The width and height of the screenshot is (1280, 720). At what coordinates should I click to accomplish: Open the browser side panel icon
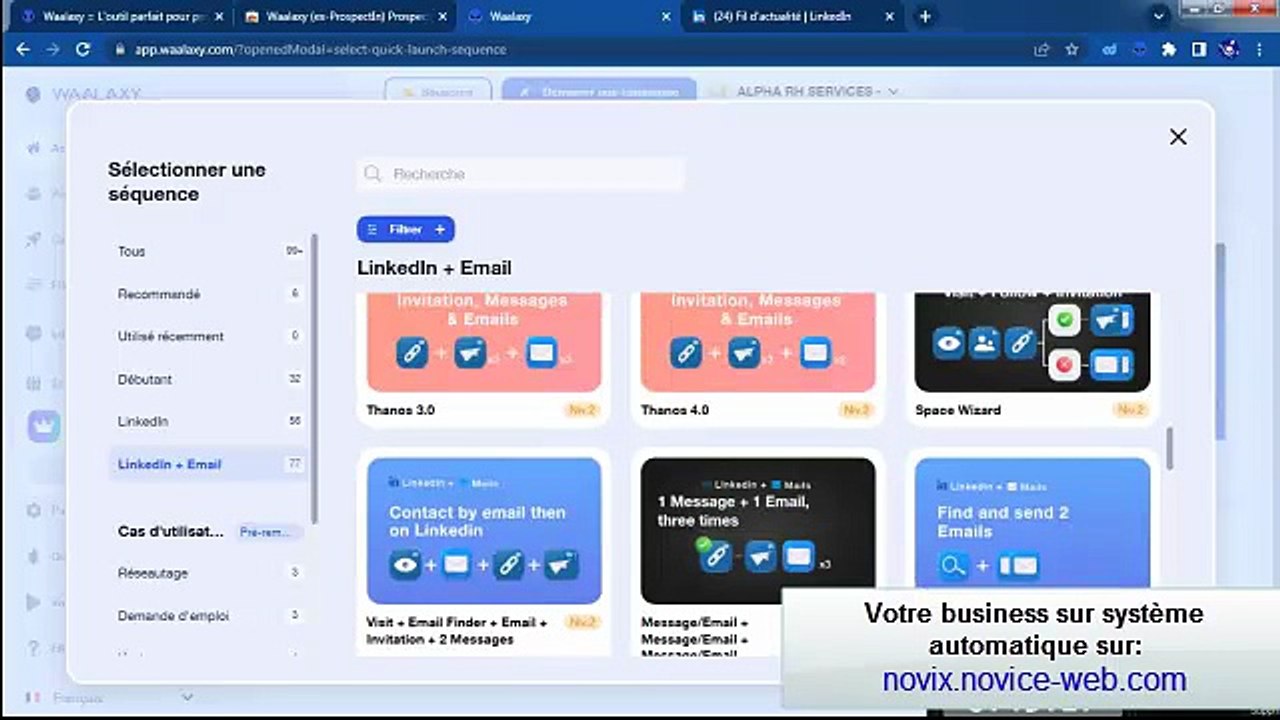pyautogui.click(x=1199, y=49)
